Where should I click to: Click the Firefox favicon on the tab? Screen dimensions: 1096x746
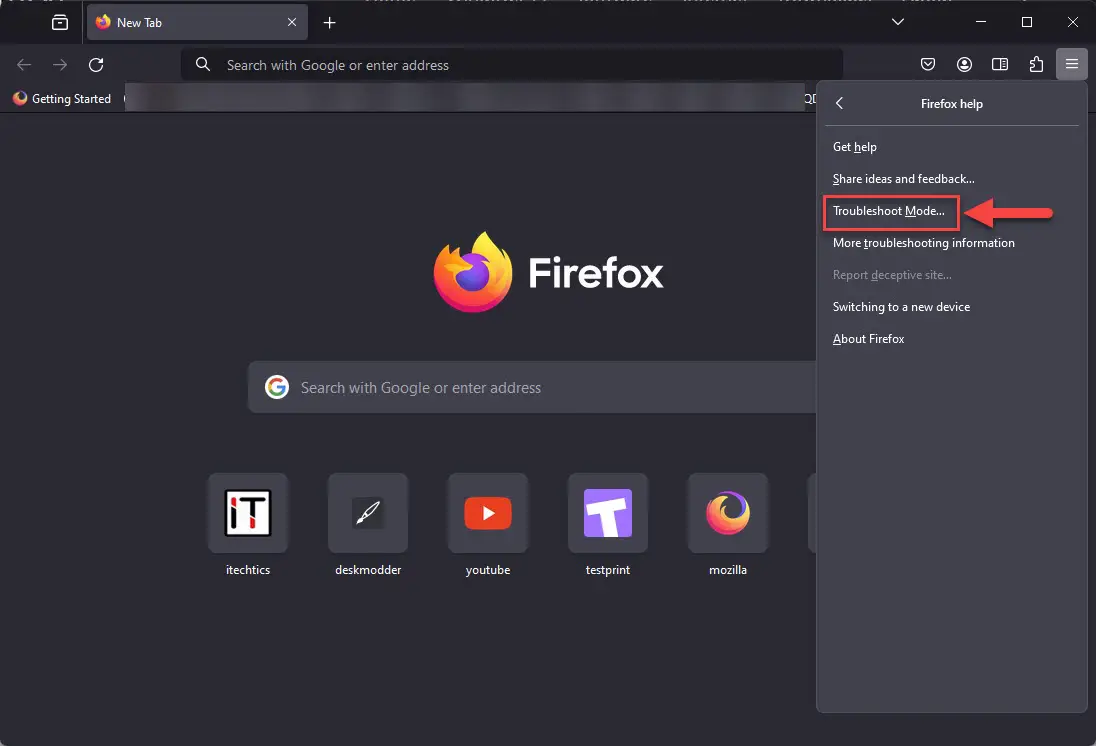(103, 21)
